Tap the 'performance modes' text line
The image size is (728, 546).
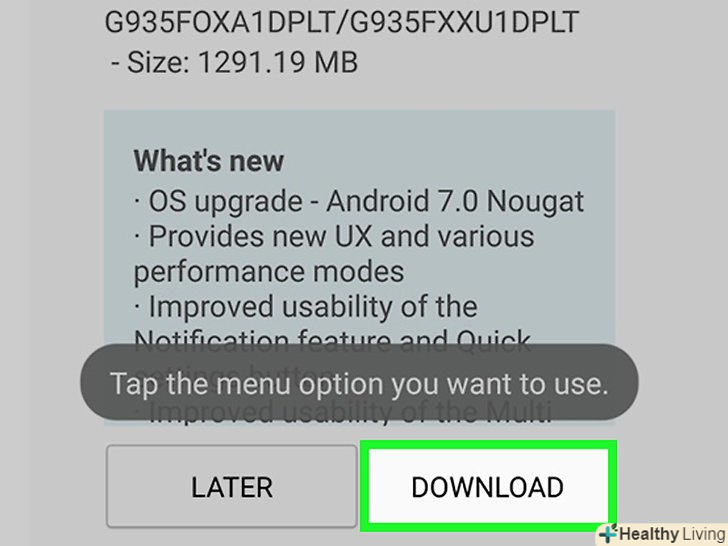pos(269,272)
